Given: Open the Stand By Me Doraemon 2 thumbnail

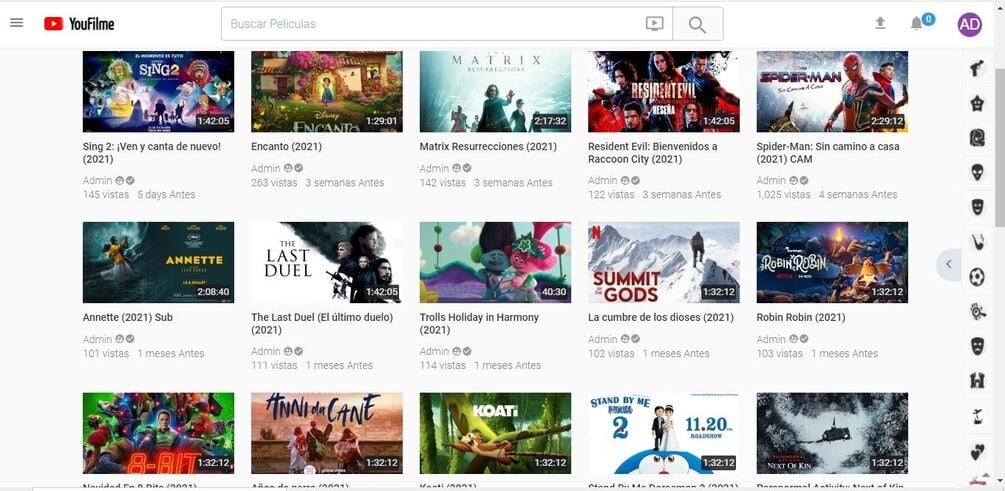Looking at the screenshot, I should pyautogui.click(x=664, y=433).
